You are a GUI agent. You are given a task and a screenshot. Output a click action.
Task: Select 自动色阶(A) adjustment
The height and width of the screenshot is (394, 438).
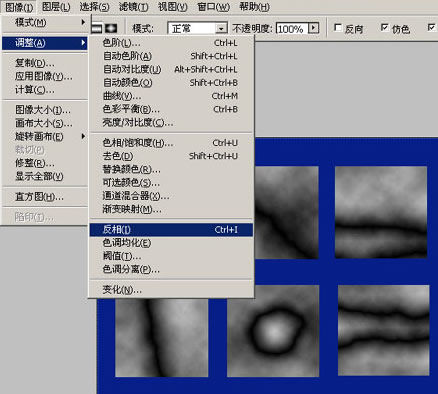point(171,56)
